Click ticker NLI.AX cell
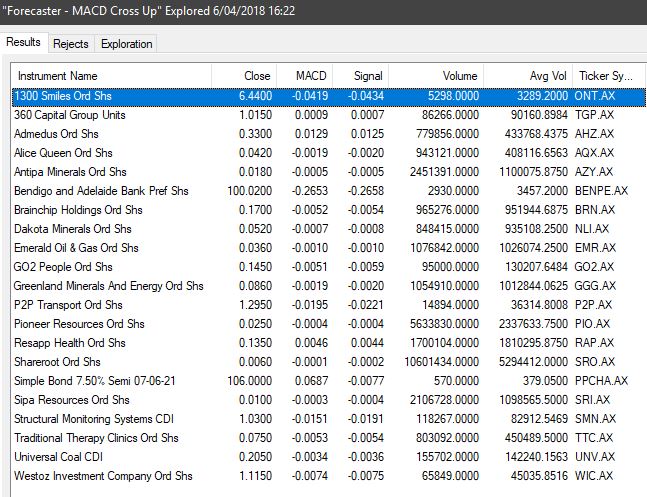The height and width of the screenshot is (497, 647). pyautogui.click(x=592, y=229)
